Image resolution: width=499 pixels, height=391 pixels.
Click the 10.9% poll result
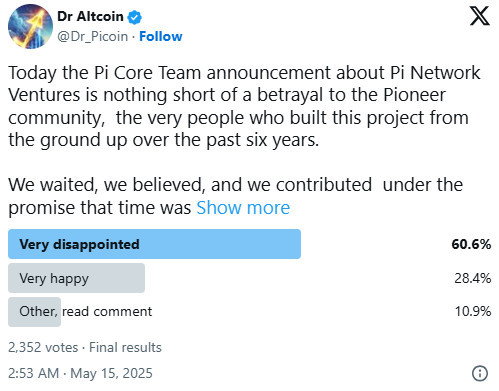(x=473, y=312)
